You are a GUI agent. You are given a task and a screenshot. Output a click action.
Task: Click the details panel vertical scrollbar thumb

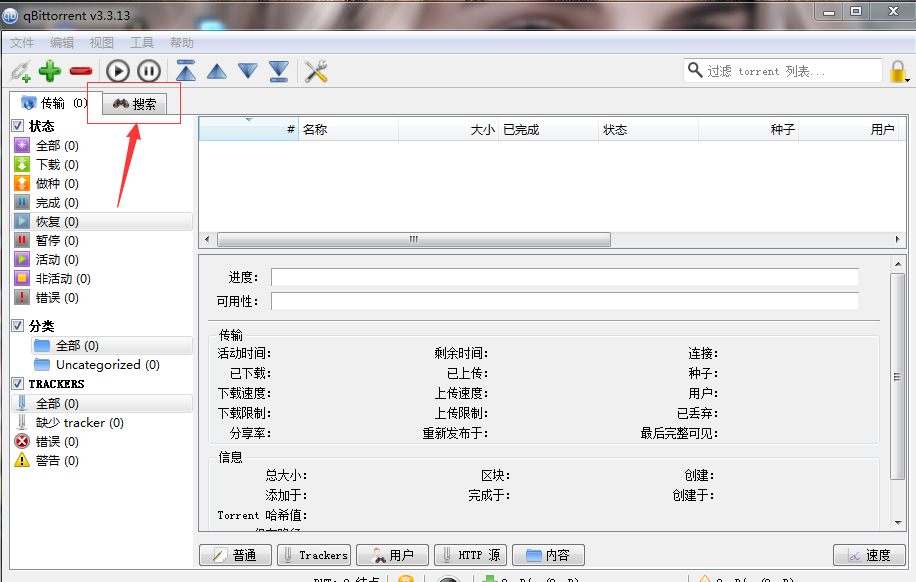tap(898, 377)
